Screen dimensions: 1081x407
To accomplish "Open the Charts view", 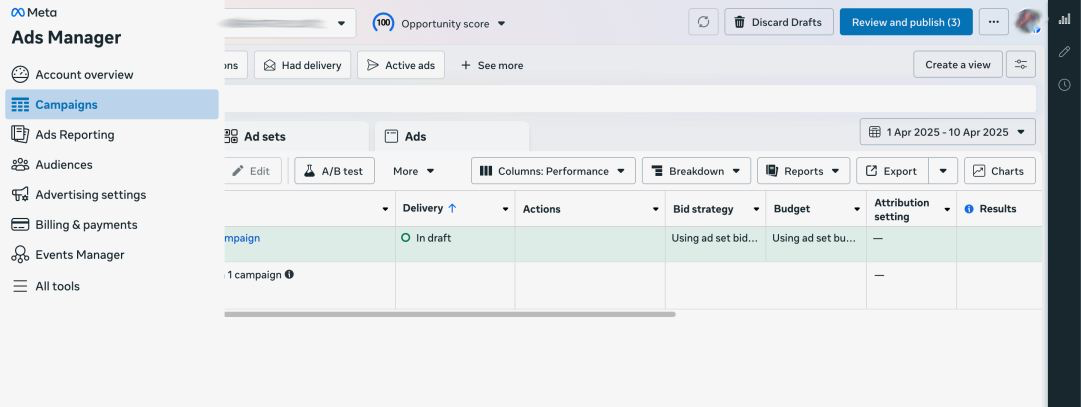I will pyautogui.click(x=1000, y=171).
